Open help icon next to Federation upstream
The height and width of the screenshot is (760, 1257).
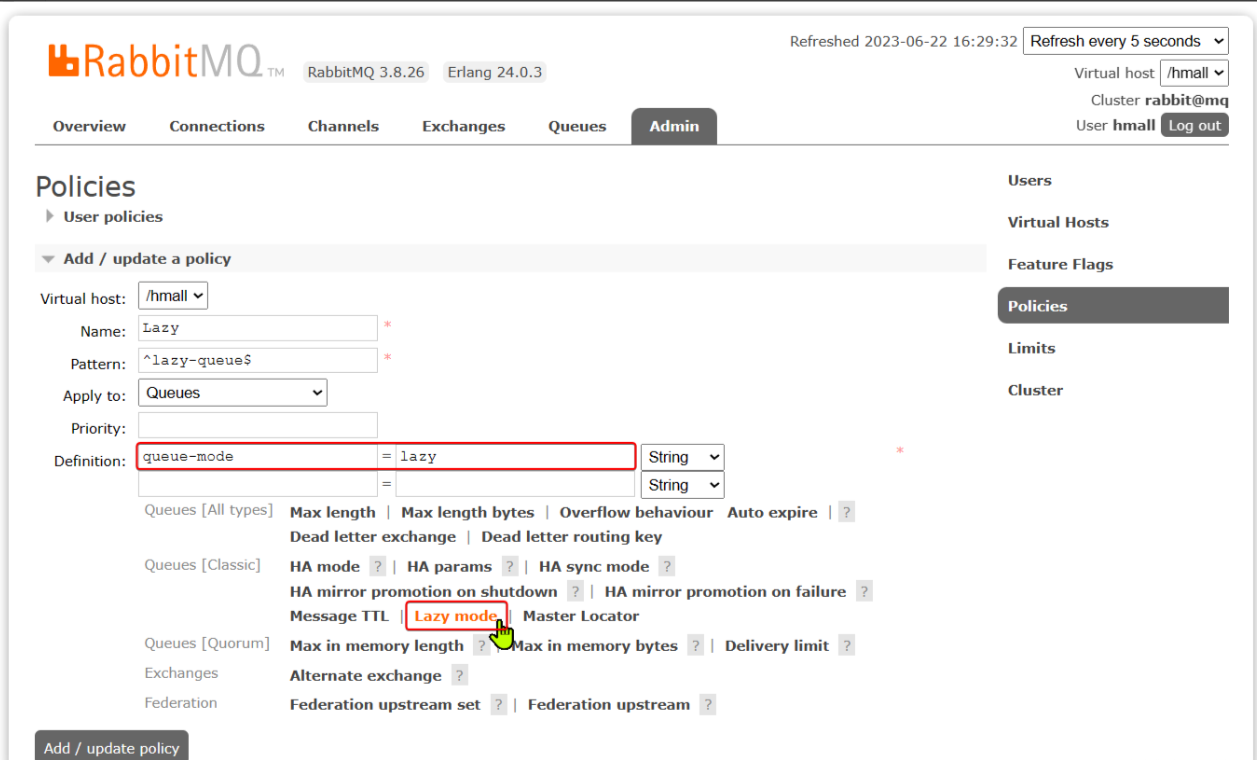pos(708,704)
